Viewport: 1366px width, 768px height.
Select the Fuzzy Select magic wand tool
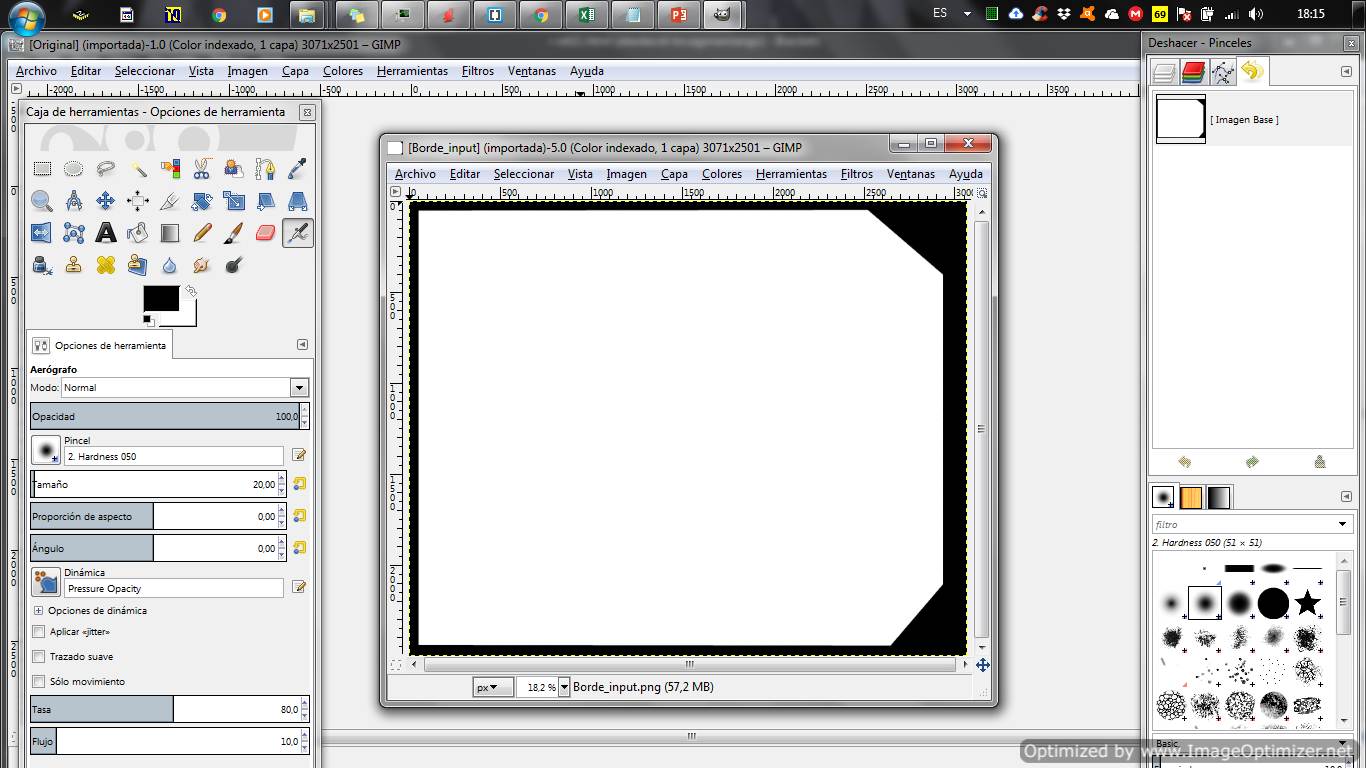point(138,169)
